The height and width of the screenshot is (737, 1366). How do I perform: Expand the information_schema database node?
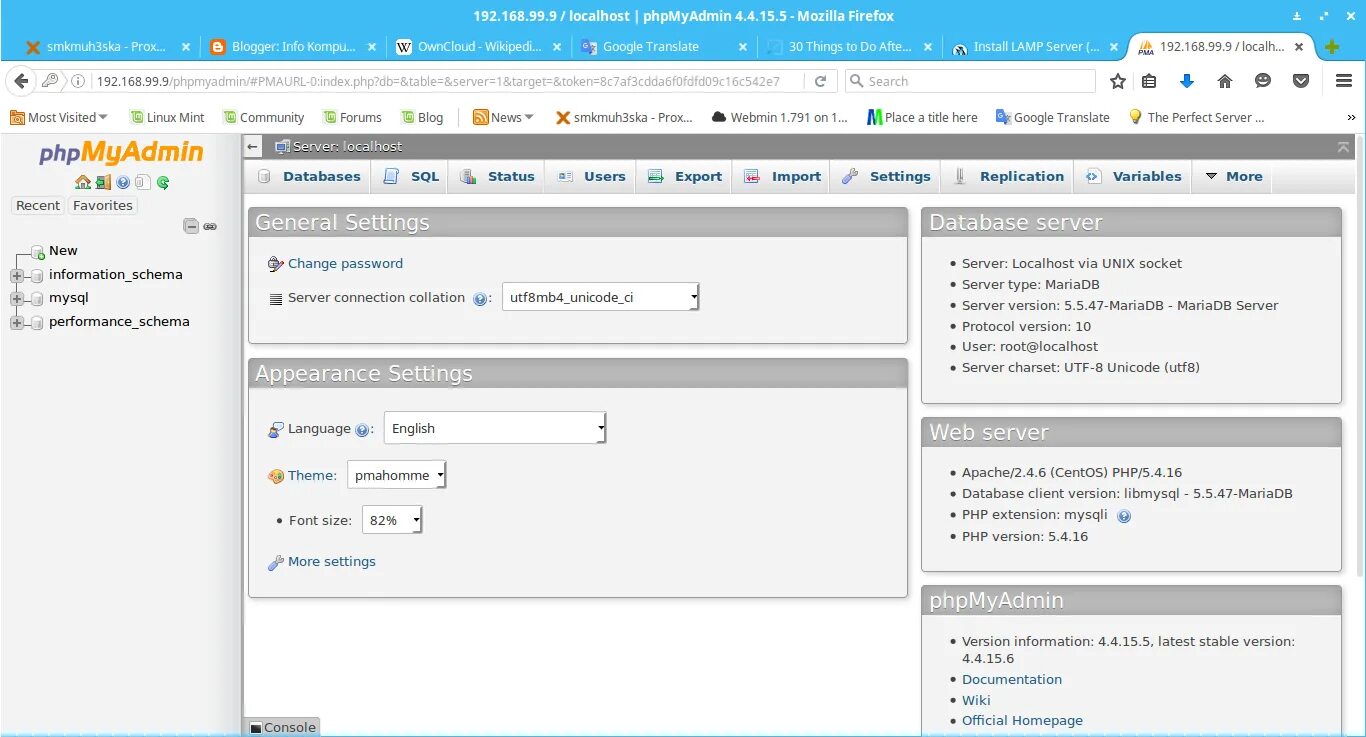point(17,275)
